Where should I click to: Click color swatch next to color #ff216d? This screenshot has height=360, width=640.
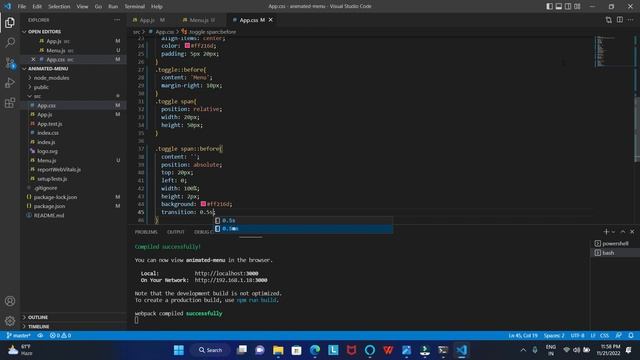pyautogui.click(x=187, y=46)
